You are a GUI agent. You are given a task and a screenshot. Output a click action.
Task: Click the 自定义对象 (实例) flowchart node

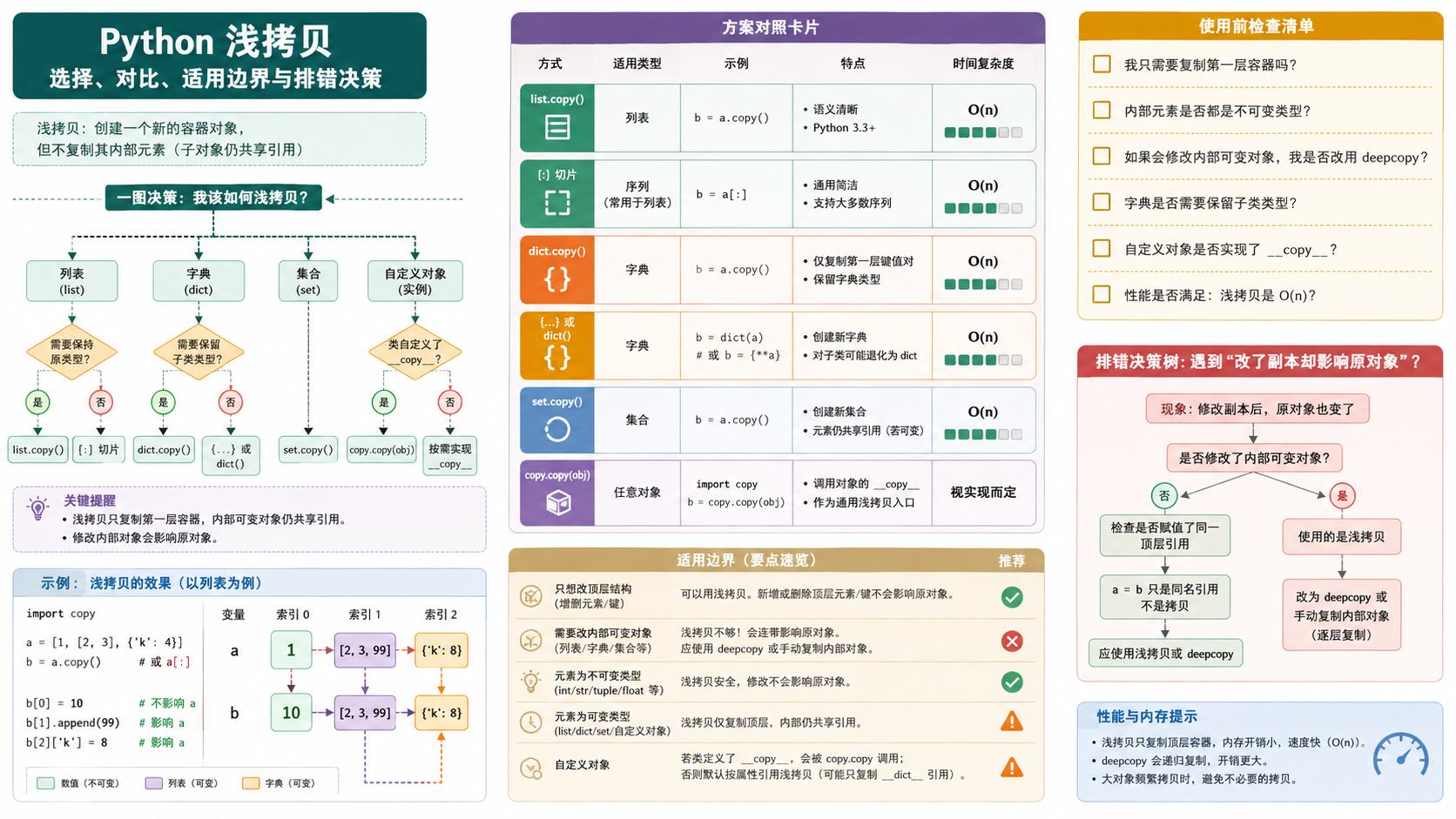click(415, 281)
